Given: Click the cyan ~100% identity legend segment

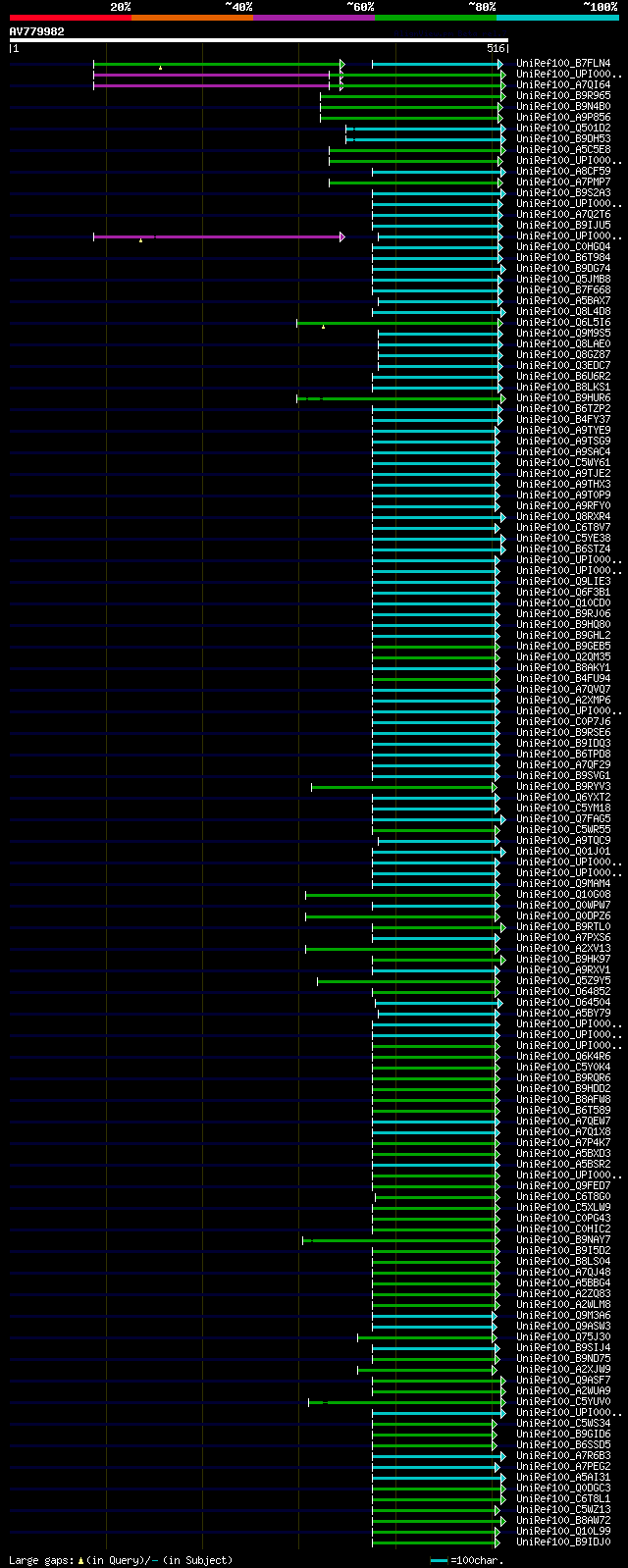Looking at the screenshot, I should tap(557, 18).
